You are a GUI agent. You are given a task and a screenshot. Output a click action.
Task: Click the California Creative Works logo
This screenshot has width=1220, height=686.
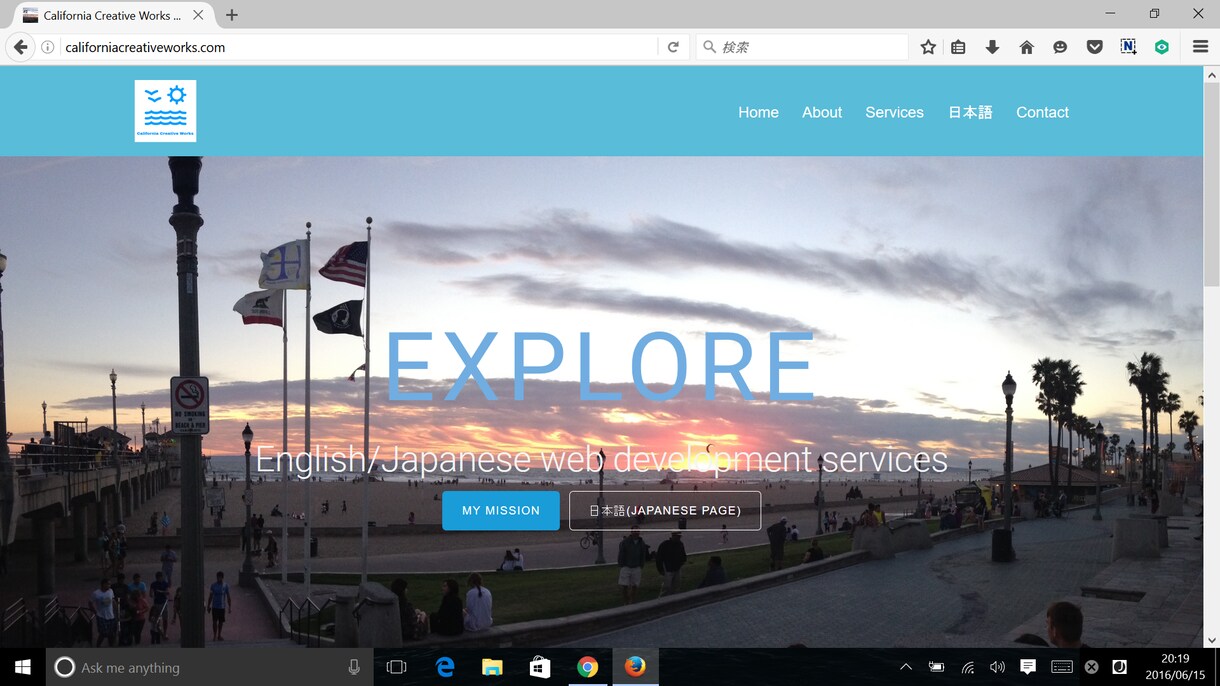[x=165, y=111]
